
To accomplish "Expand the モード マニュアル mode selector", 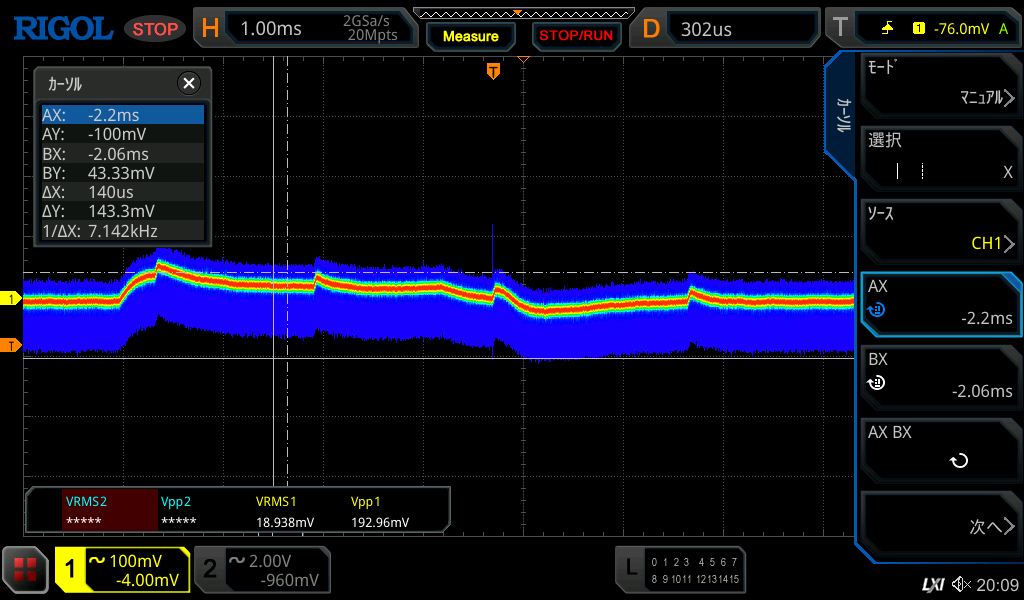I will (940, 84).
